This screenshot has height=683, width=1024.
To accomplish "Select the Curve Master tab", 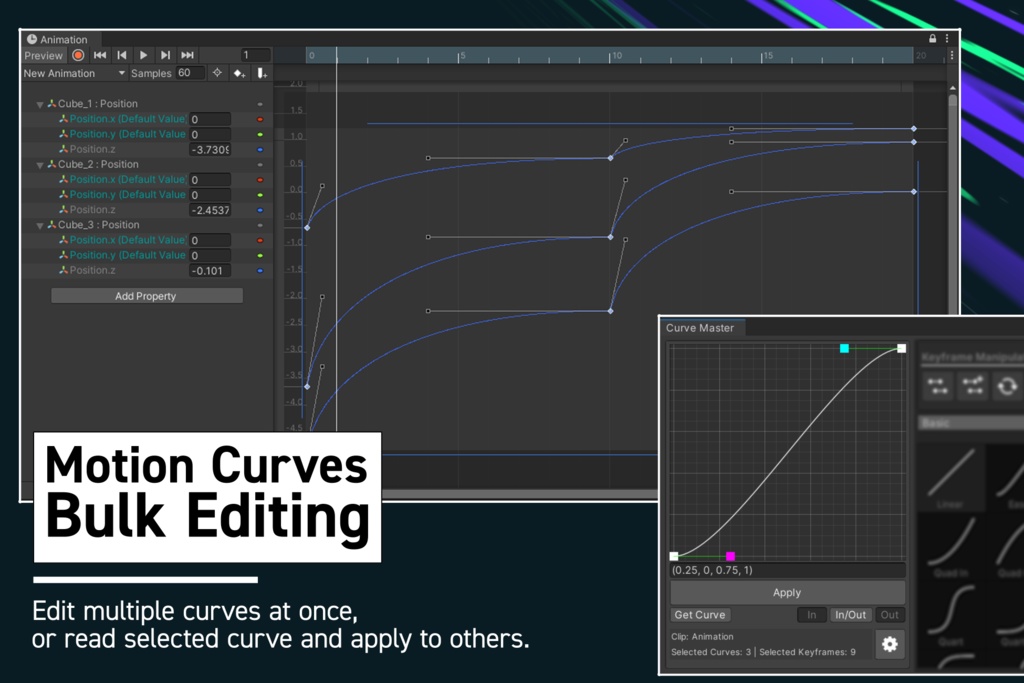I will click(700, 327).
